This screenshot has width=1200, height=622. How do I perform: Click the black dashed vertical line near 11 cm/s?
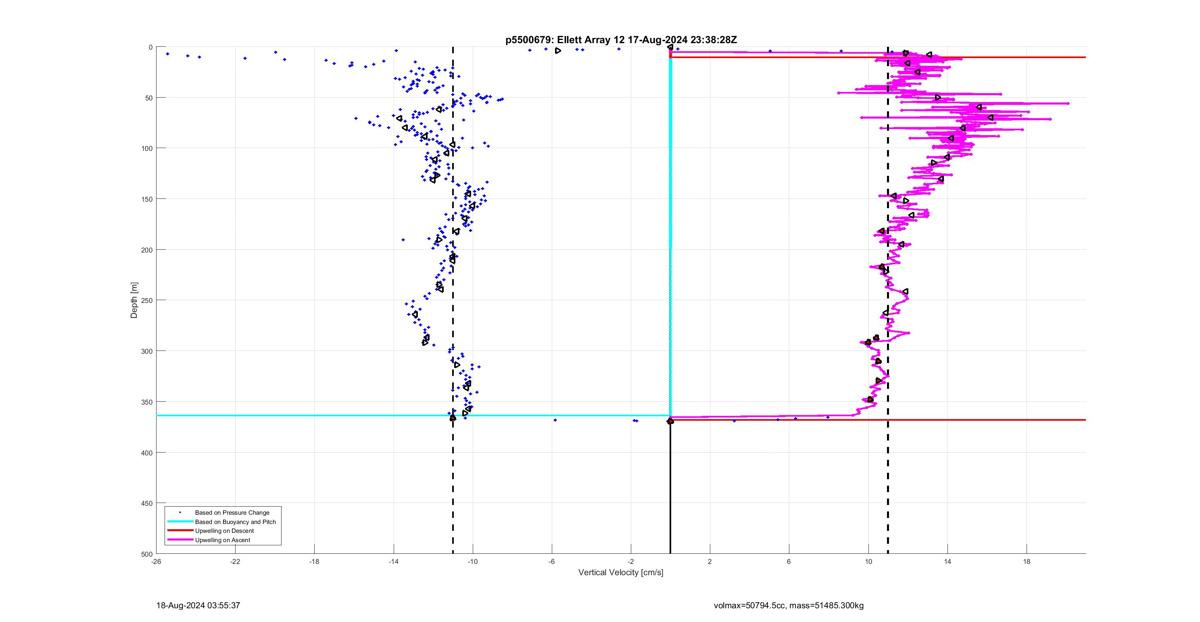click(x=888, y=300)
